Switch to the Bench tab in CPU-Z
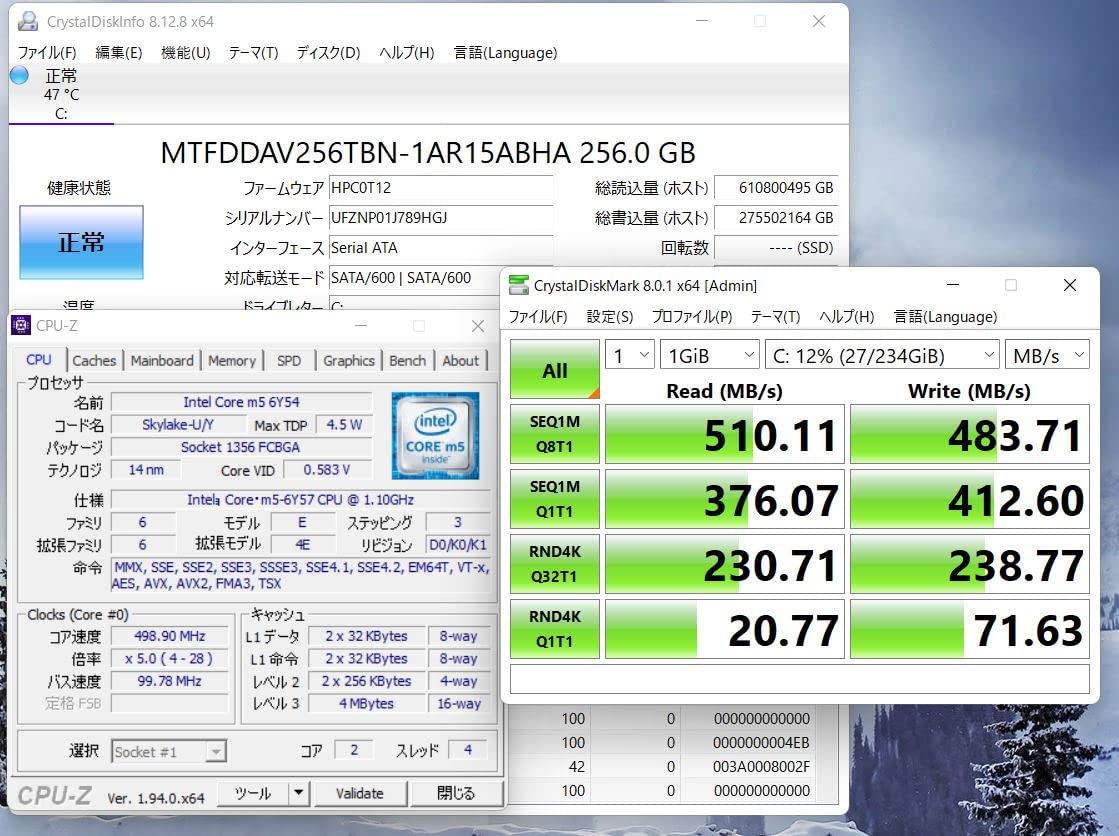This screenshot has height=836, width=1119. pos(408,361)
